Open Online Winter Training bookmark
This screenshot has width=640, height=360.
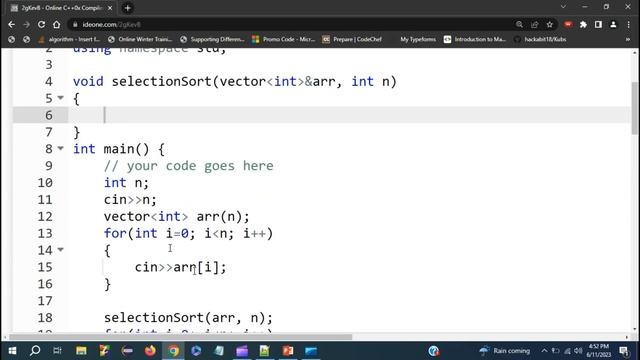tap(140, 39)
